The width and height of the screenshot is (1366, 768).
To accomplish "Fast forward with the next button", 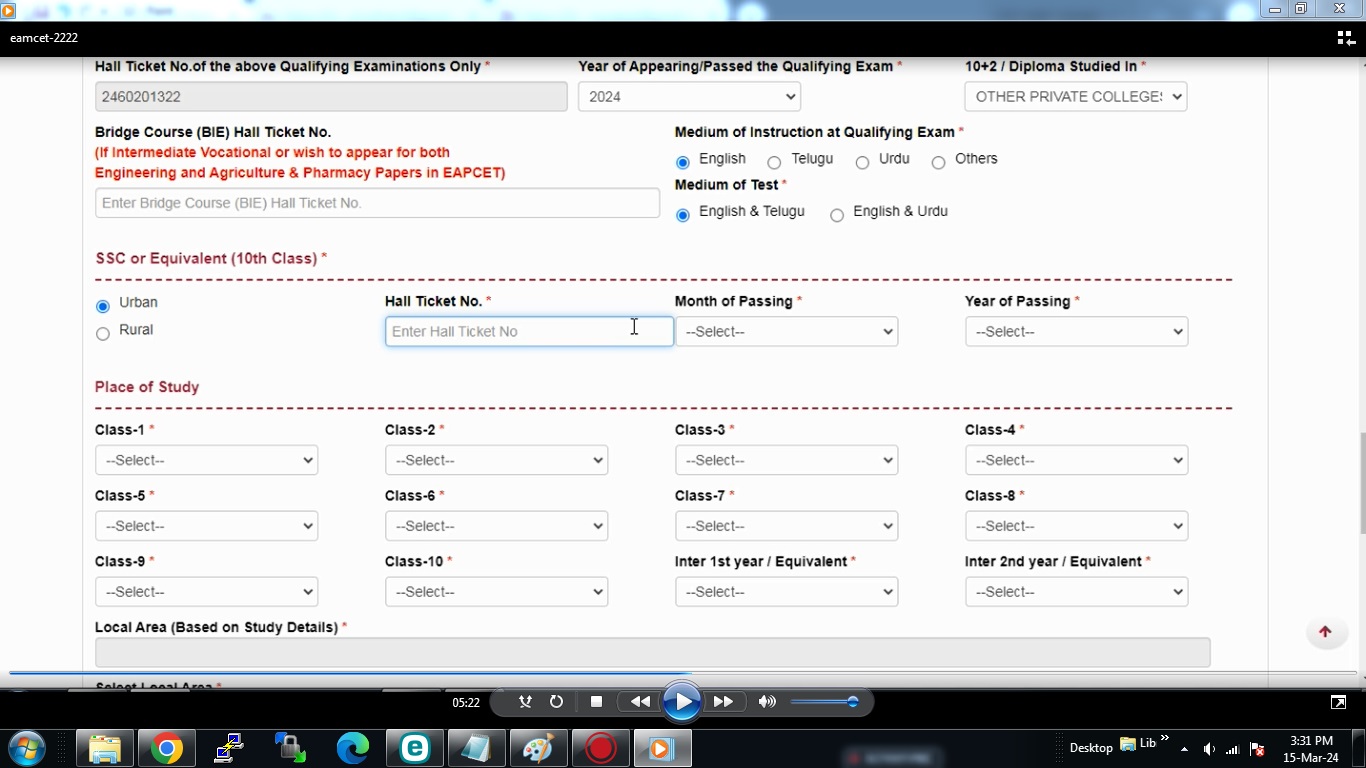I will pos(723,702).
